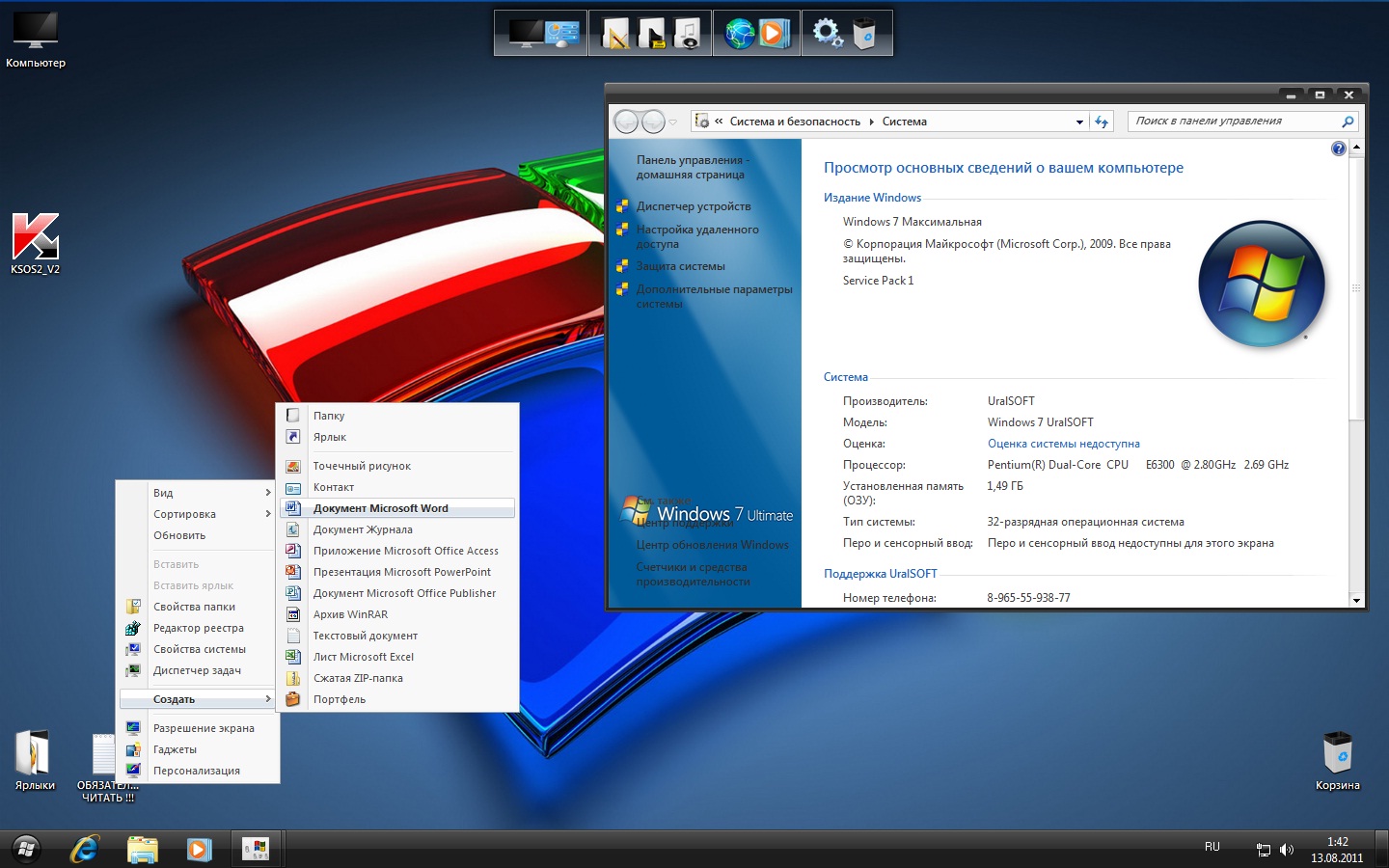The height and width of the screenshot is (868, 1389).
Task: Expand the chevrons before Система и безопасность
Action: pos(719,122)
